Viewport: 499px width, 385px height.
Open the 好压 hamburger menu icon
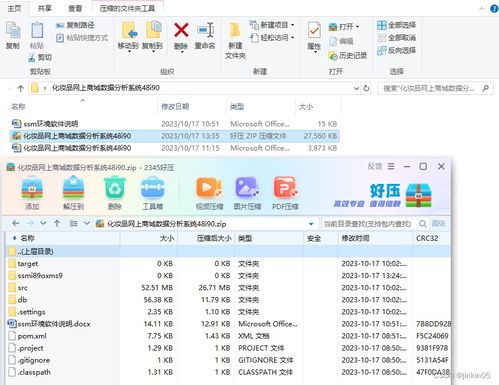coord(391,166)
